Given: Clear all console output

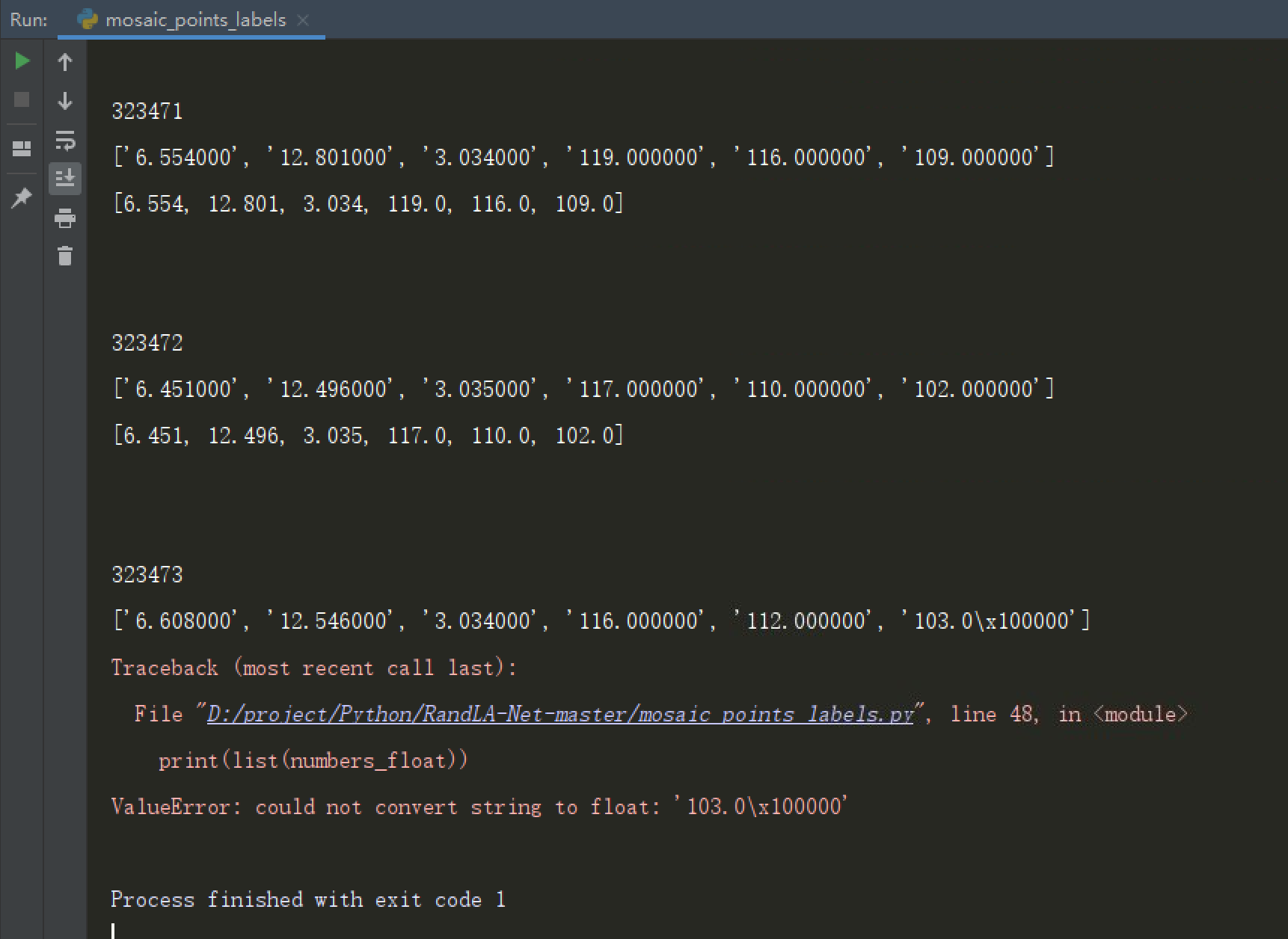Looking at the screenshot, I should [x=65, y=256].
